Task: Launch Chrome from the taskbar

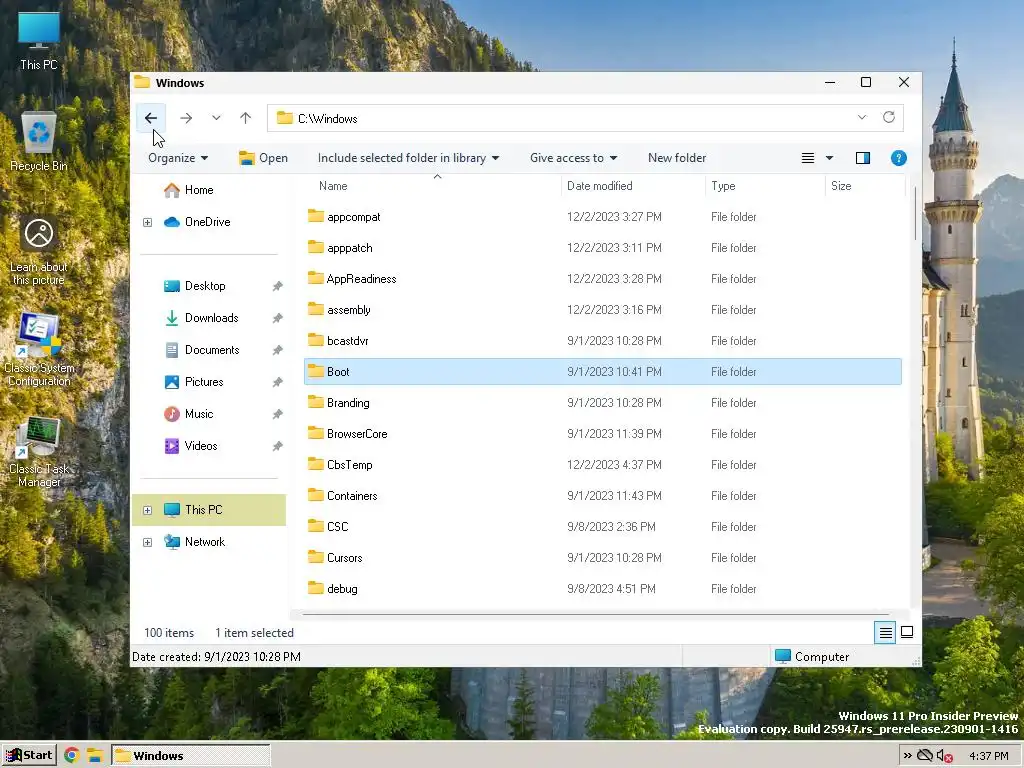Action: [72, 756]
